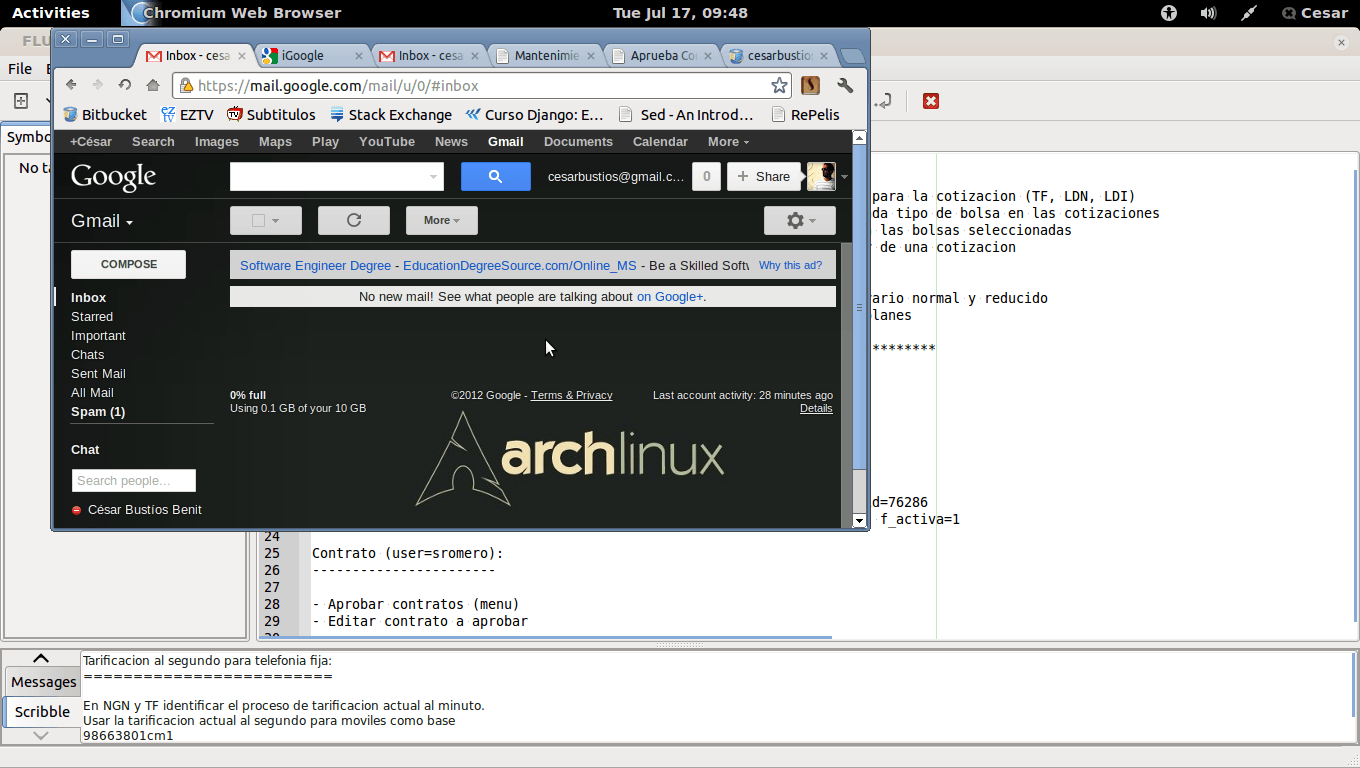Image resolution: width=1360 pixels, height=768 pixels.
Task: Reload the Gmail page in Chromium
Action: tap(125, 86)
